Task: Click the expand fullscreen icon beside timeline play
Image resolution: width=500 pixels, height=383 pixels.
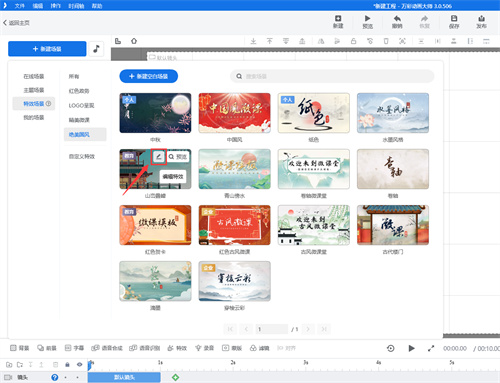Action: click(431, 348)
